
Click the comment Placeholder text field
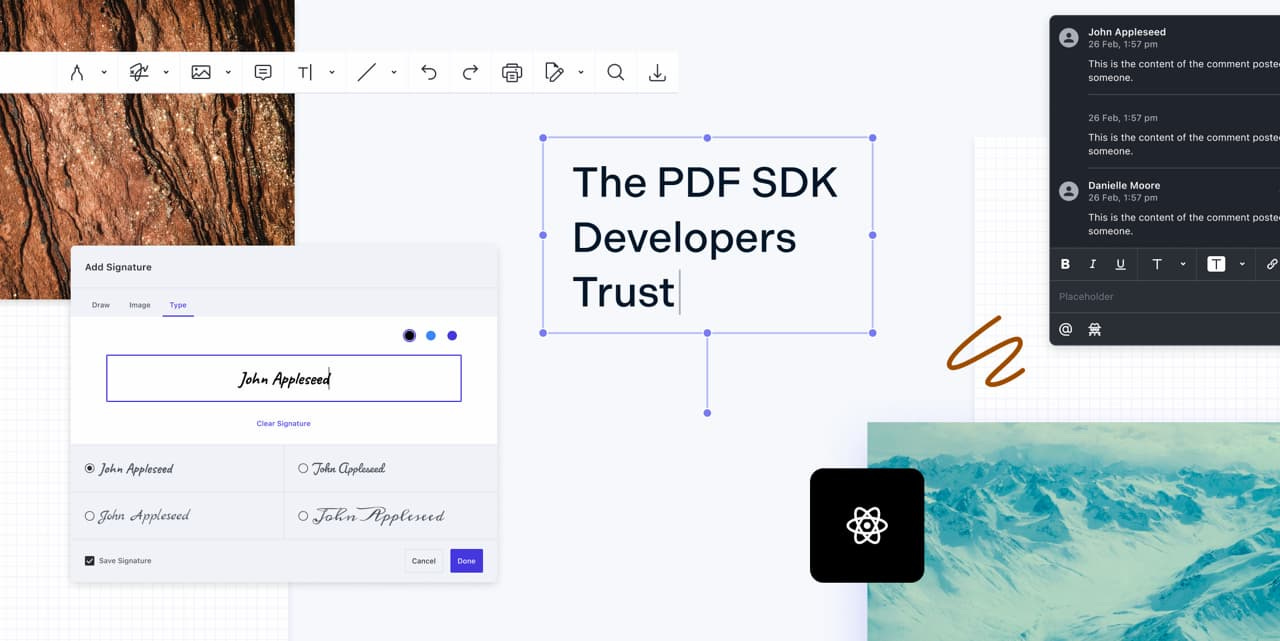(1165, 297)
